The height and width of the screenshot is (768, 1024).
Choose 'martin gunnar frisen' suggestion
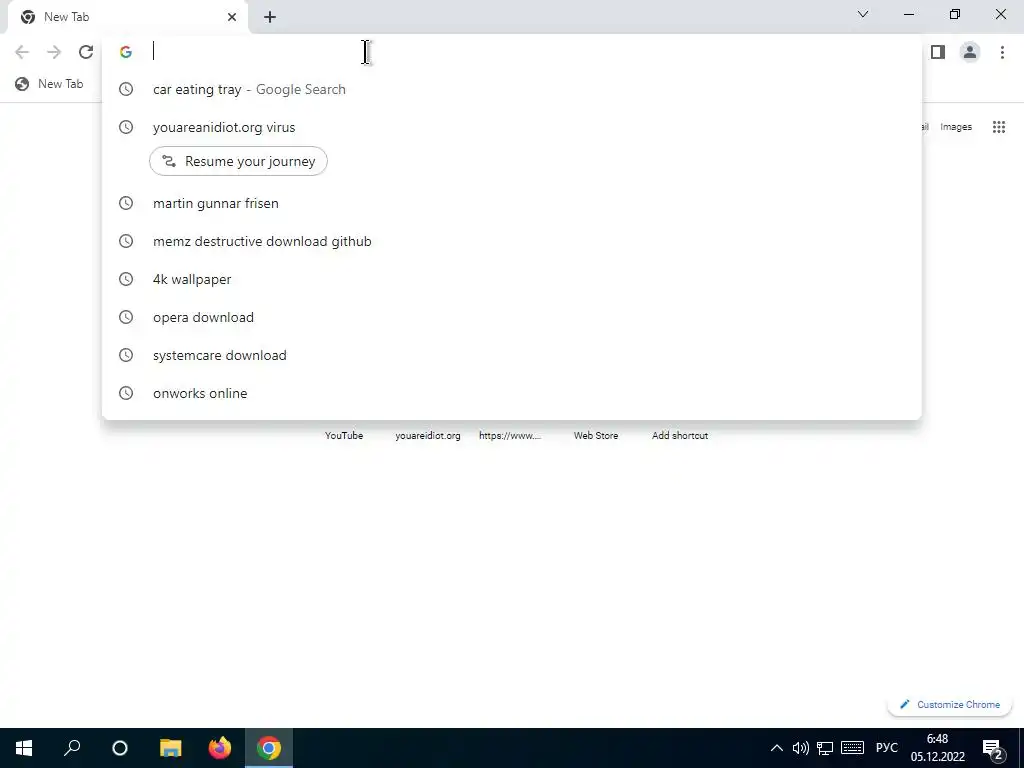pos(511,203)
